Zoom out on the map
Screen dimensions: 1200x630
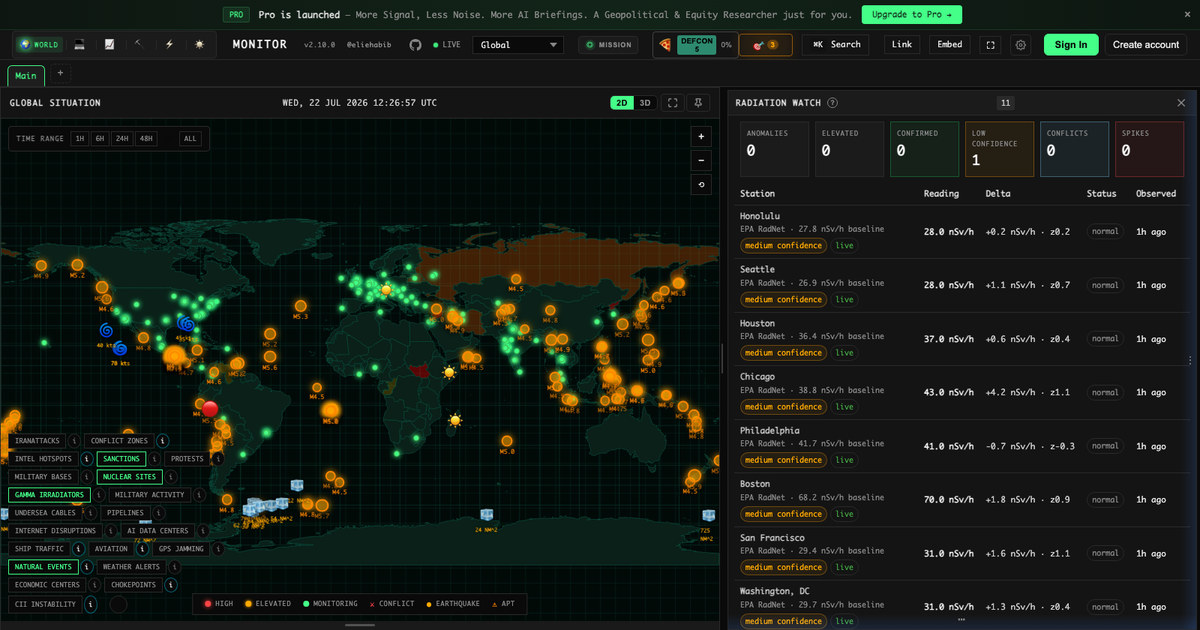pyautogui.click(x=702, y=160)
